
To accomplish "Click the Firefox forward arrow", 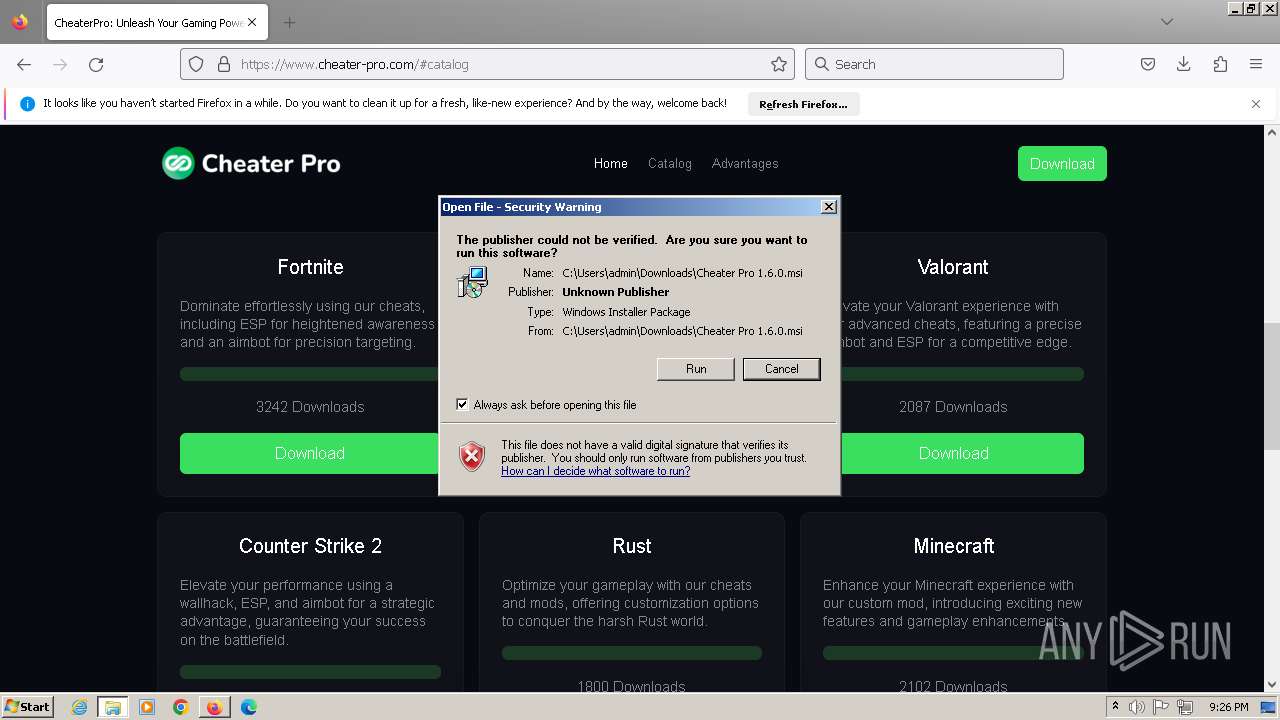I will [60, 64].
